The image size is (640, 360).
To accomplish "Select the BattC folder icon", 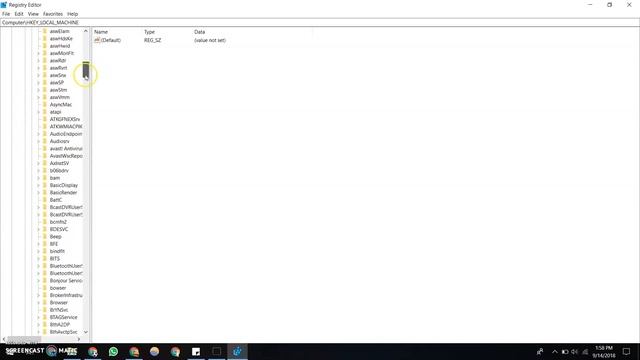I will [45, 200].
